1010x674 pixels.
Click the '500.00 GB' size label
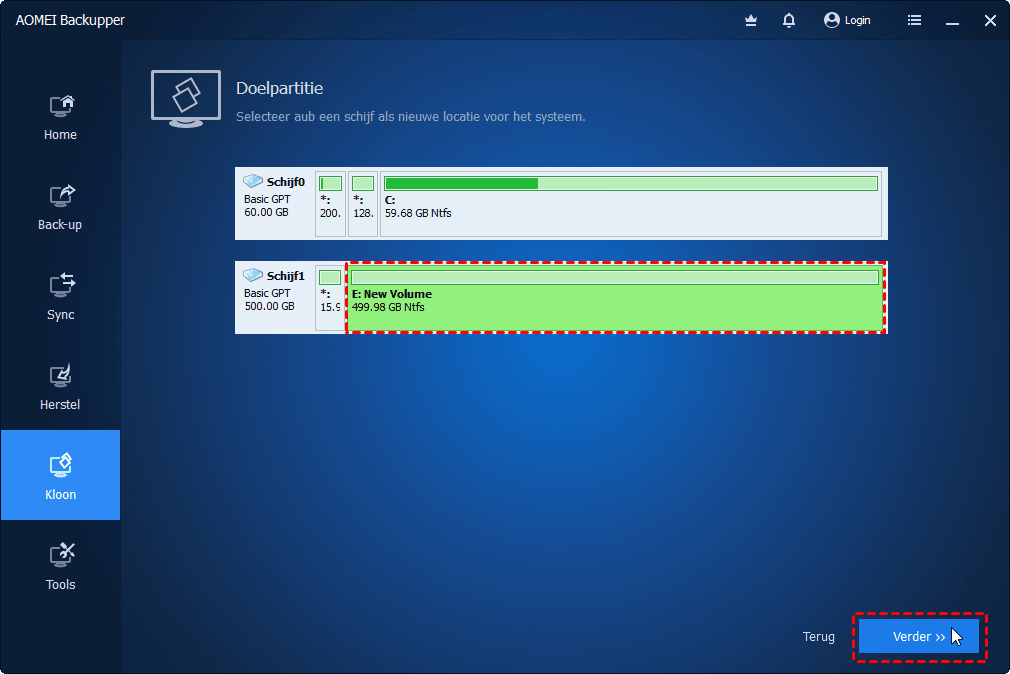(x=269, y=307)
